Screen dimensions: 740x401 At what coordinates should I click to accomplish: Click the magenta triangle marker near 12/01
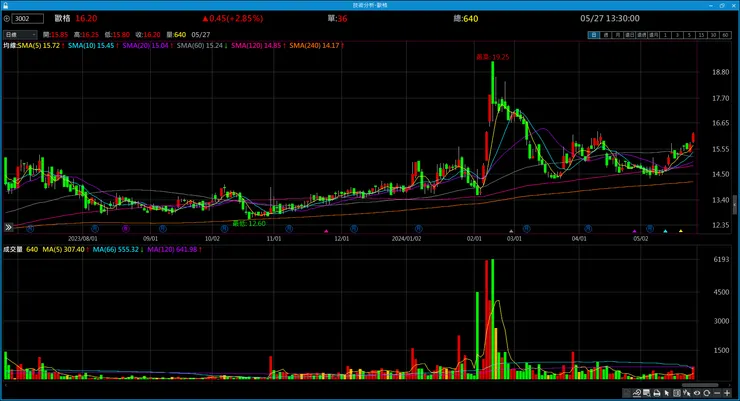[x=326, y=231]
